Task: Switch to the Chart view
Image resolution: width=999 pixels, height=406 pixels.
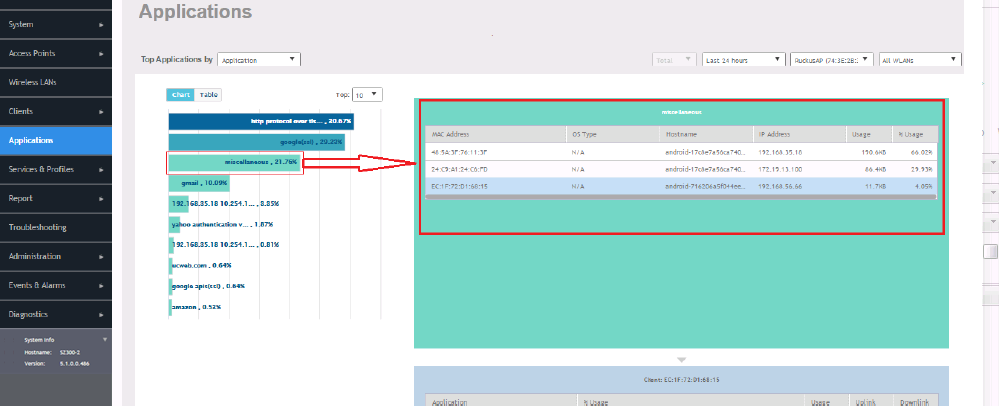Action: [181, 95]
